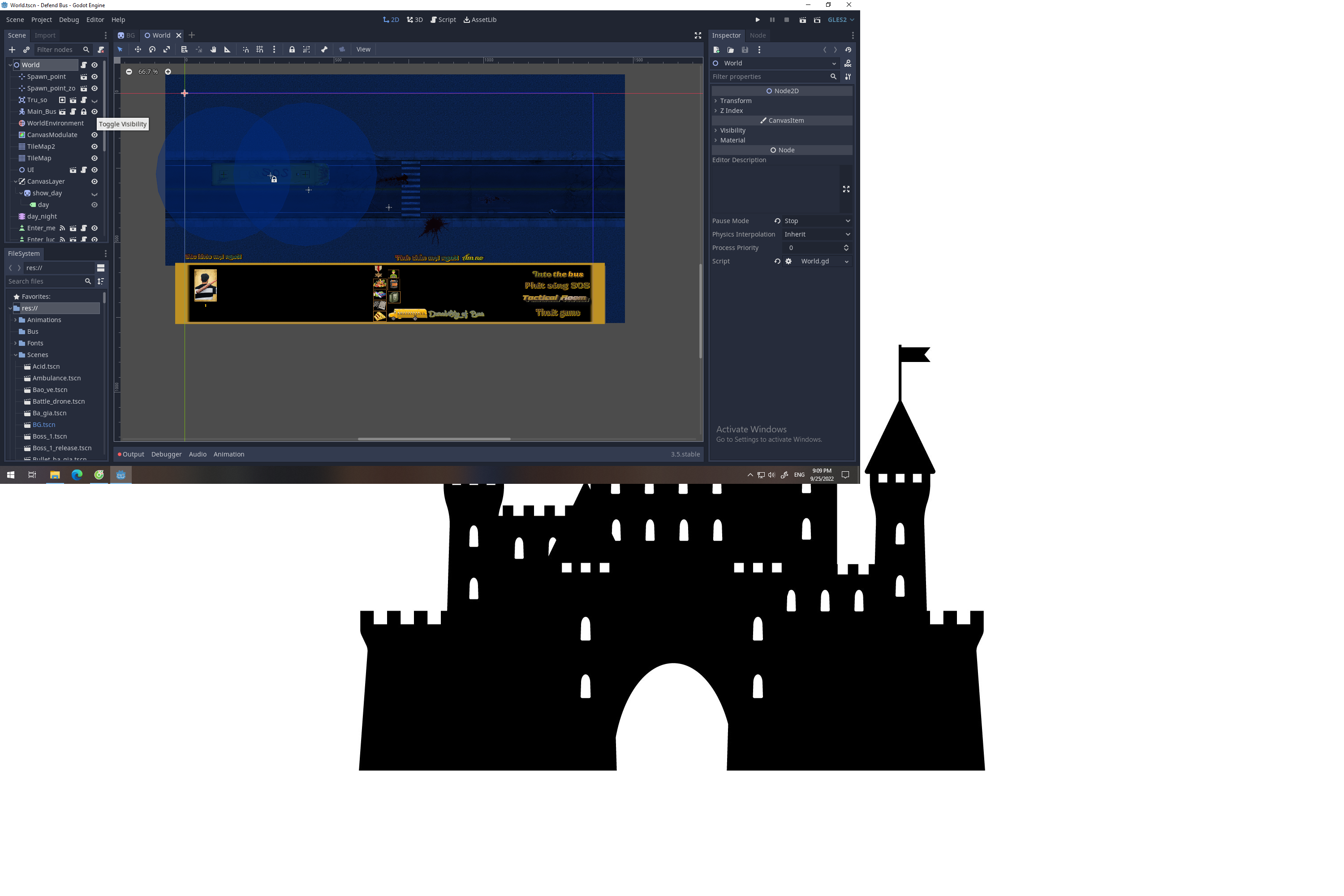Toggle visibility of CanvasModulate node
Image resolution: width=1344 pixels, height=896 pixels.
point(94,135)
